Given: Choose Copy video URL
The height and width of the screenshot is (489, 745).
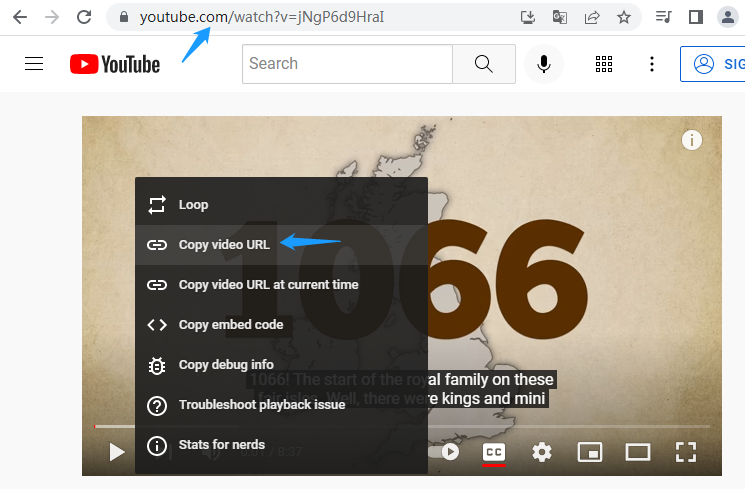Looking at the screenshot, I should click(281, 245).
